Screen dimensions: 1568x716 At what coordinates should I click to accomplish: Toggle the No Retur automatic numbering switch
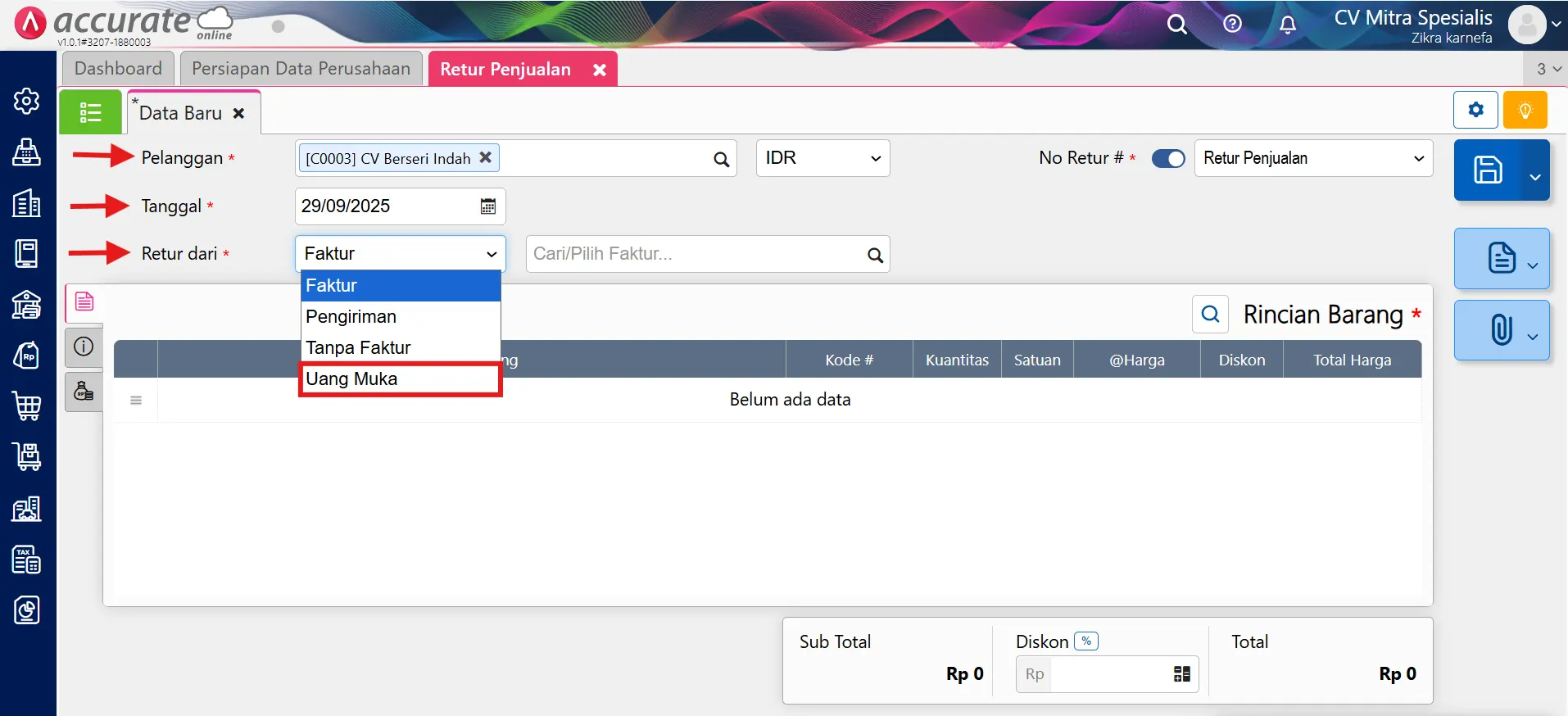point(1167,159)
